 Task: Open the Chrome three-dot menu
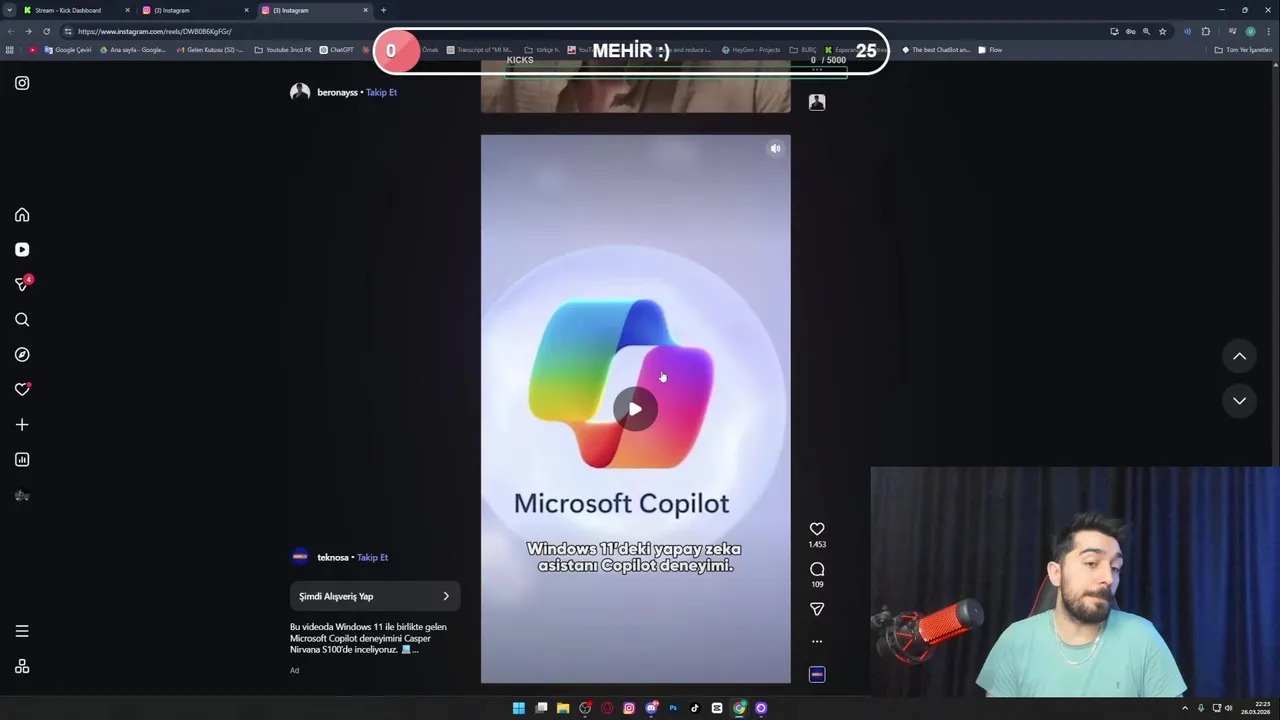coord(1270,31)
